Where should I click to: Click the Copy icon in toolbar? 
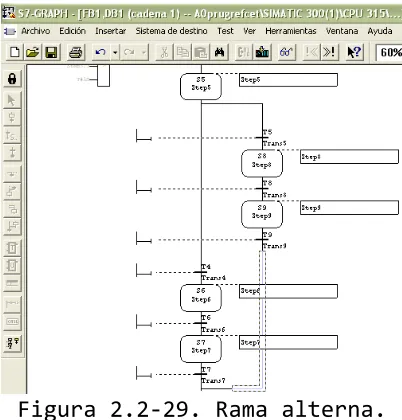[182, 52]
